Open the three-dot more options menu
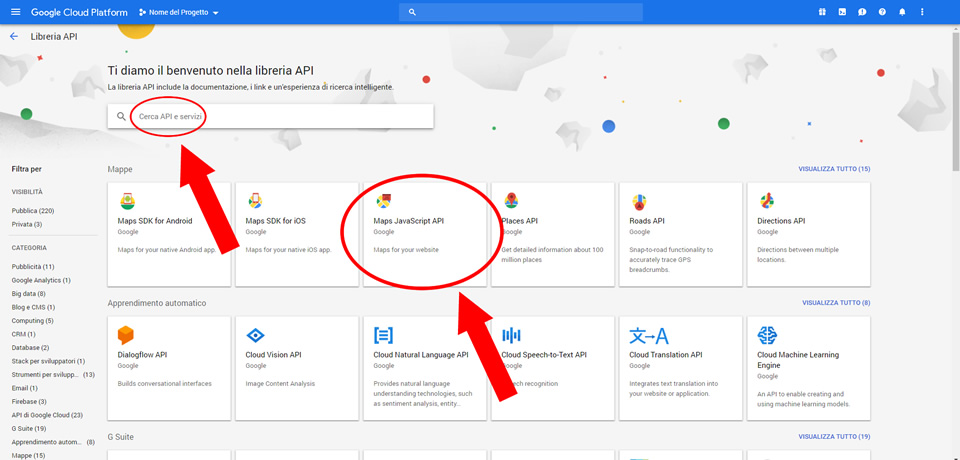 coord(923,12)
